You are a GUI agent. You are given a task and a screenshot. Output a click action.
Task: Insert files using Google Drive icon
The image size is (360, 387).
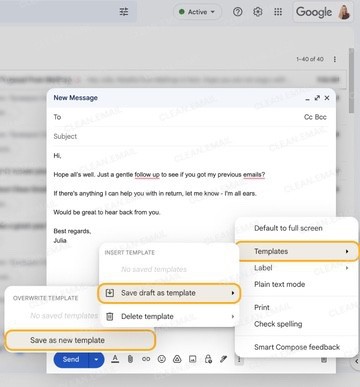[177, 359]
